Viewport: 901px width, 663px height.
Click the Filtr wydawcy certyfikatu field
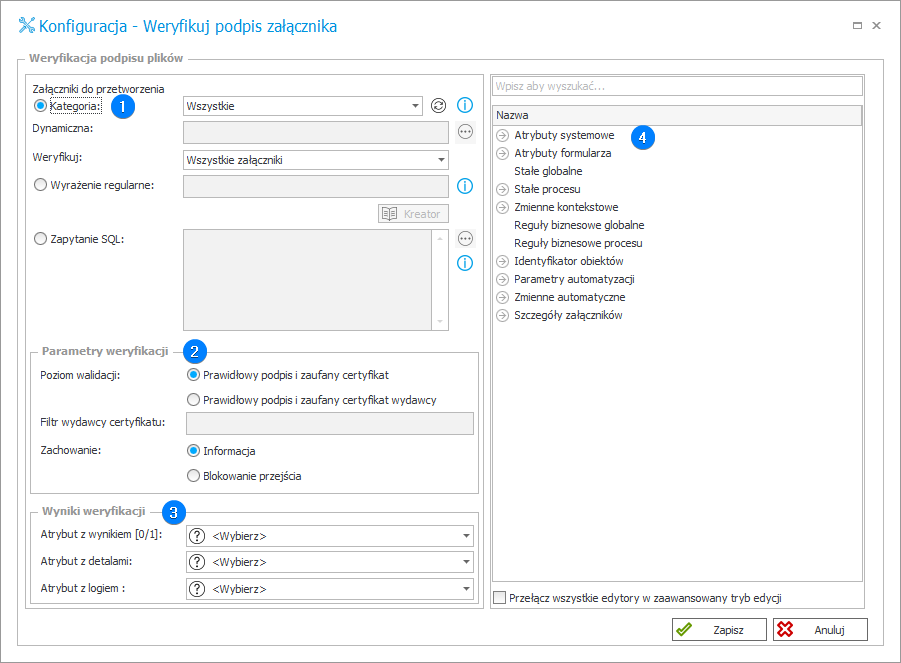pyautogui.click(x=330, y=423)
